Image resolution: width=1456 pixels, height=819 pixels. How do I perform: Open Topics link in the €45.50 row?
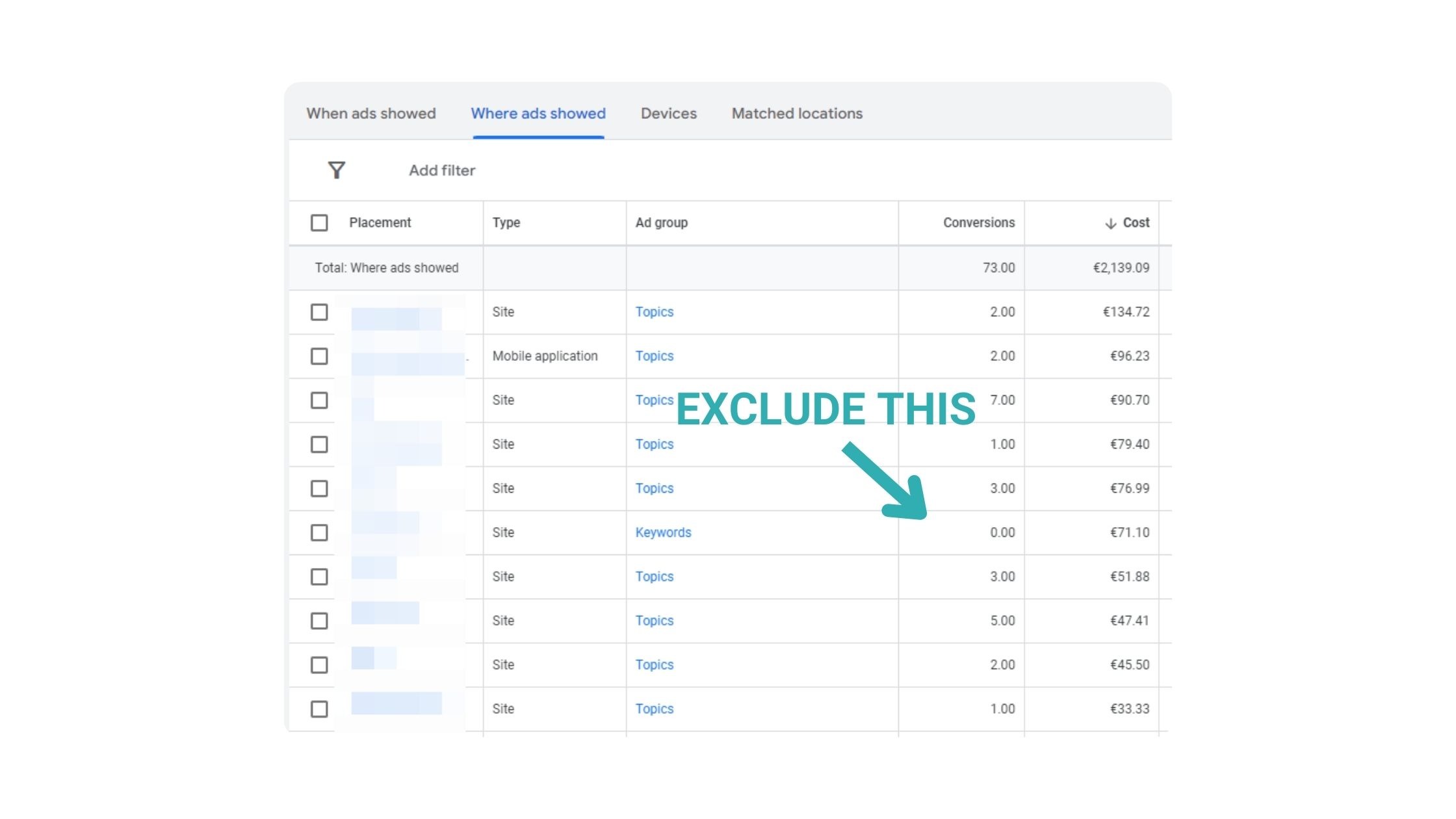coord(654,665)
